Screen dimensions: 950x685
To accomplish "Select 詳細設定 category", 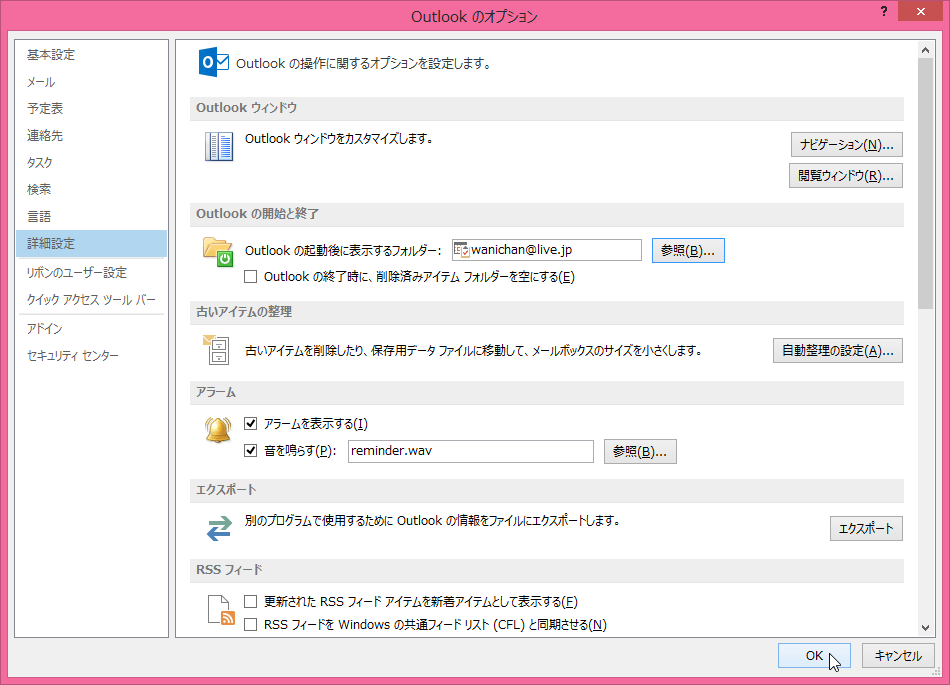I will [x=91, y=243].
